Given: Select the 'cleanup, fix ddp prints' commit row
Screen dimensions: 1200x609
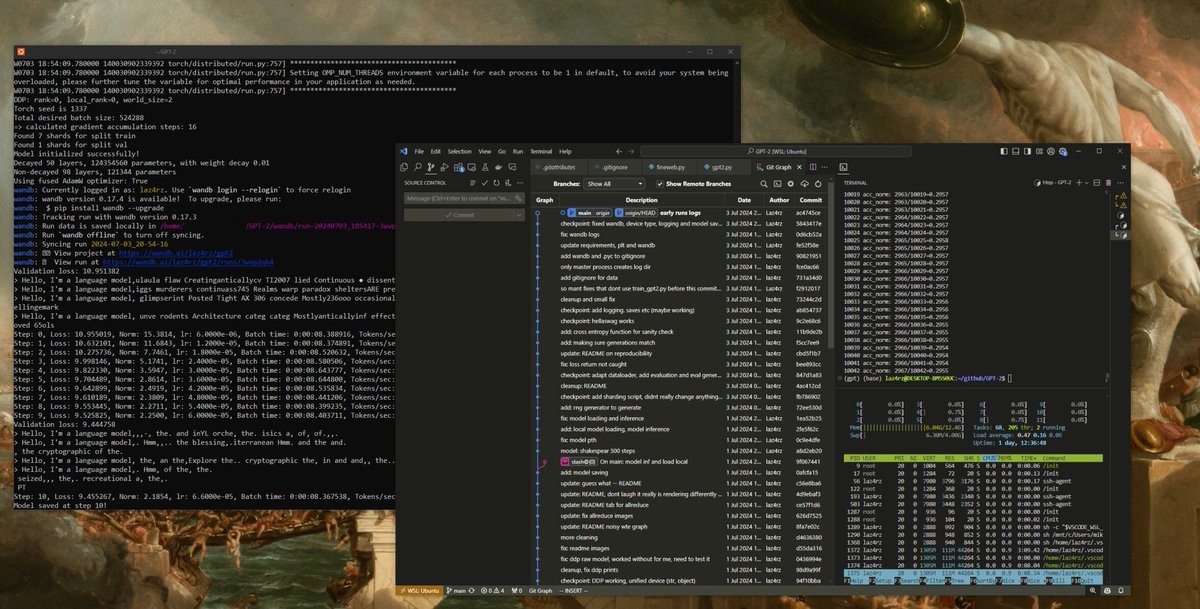Looking at the screenshot, I should 679,569.
